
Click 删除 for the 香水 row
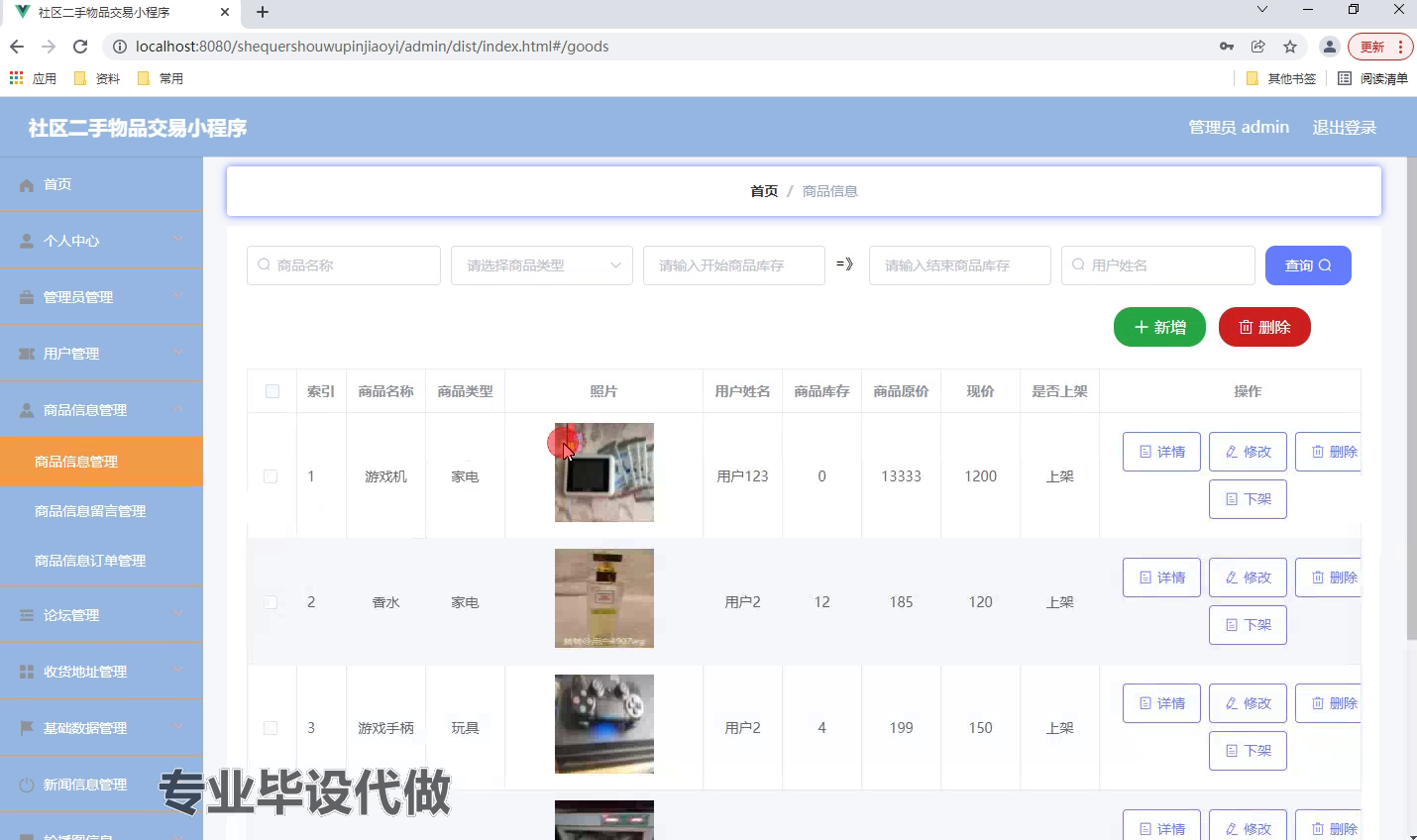(x=1329, y=577)
